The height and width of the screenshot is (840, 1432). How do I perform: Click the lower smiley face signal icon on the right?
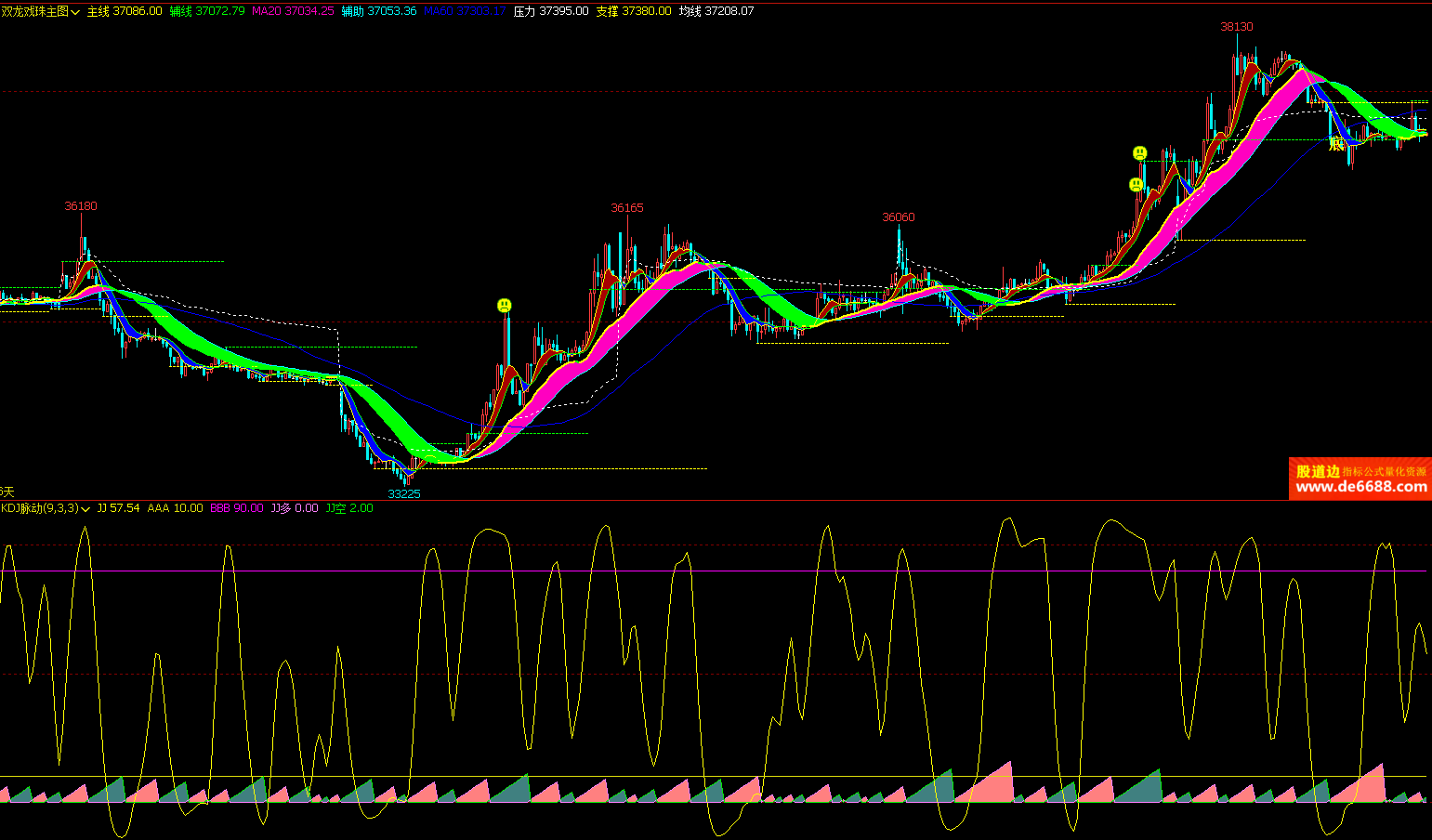point(1136,185)
